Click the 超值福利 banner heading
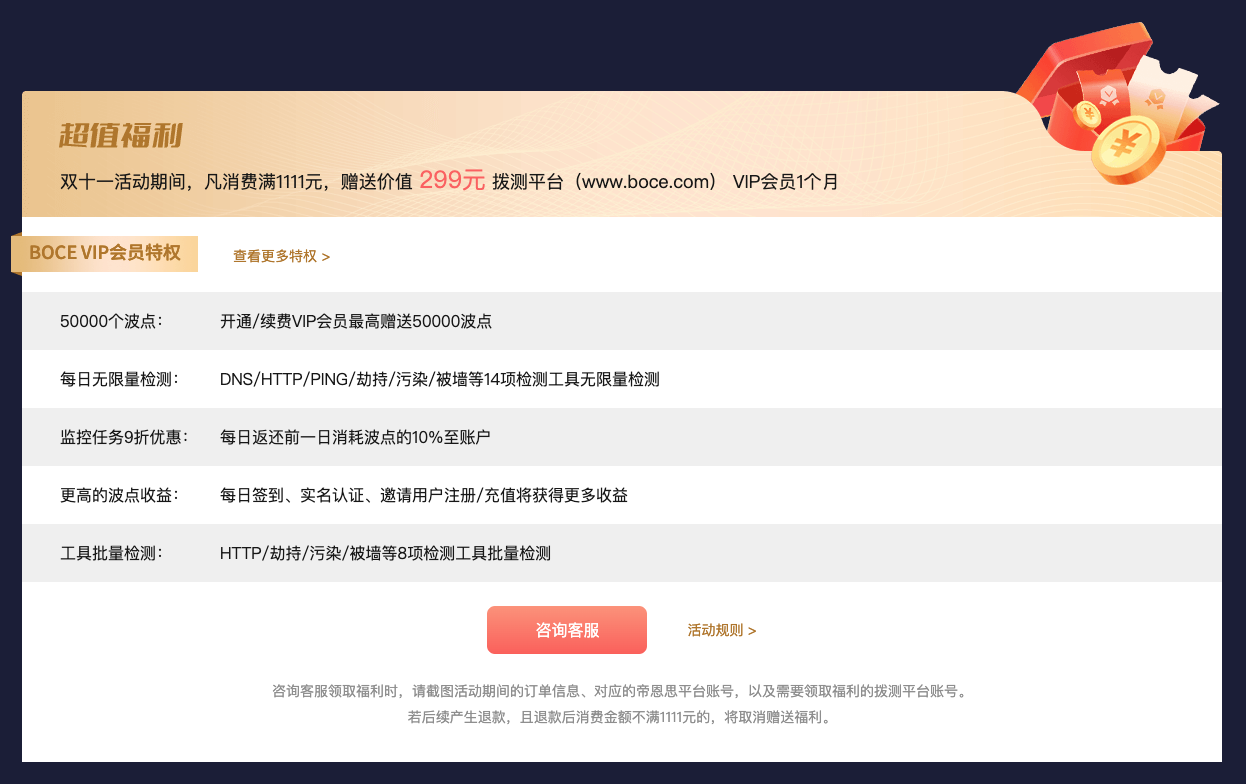The width and height of the screenshot is (1246, 784). pos(120,135)
